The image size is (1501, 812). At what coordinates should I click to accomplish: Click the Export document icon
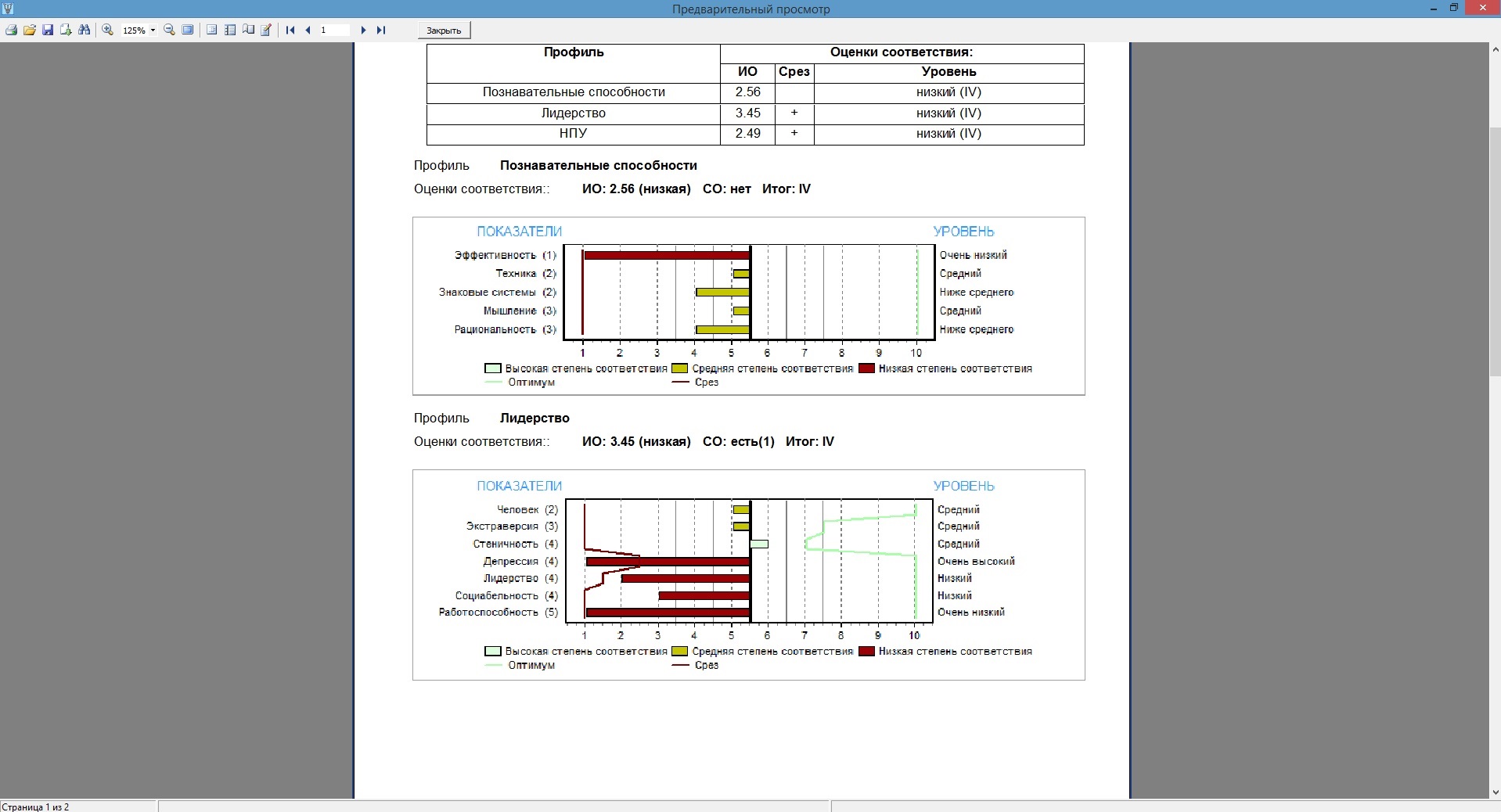click(66, 30)
